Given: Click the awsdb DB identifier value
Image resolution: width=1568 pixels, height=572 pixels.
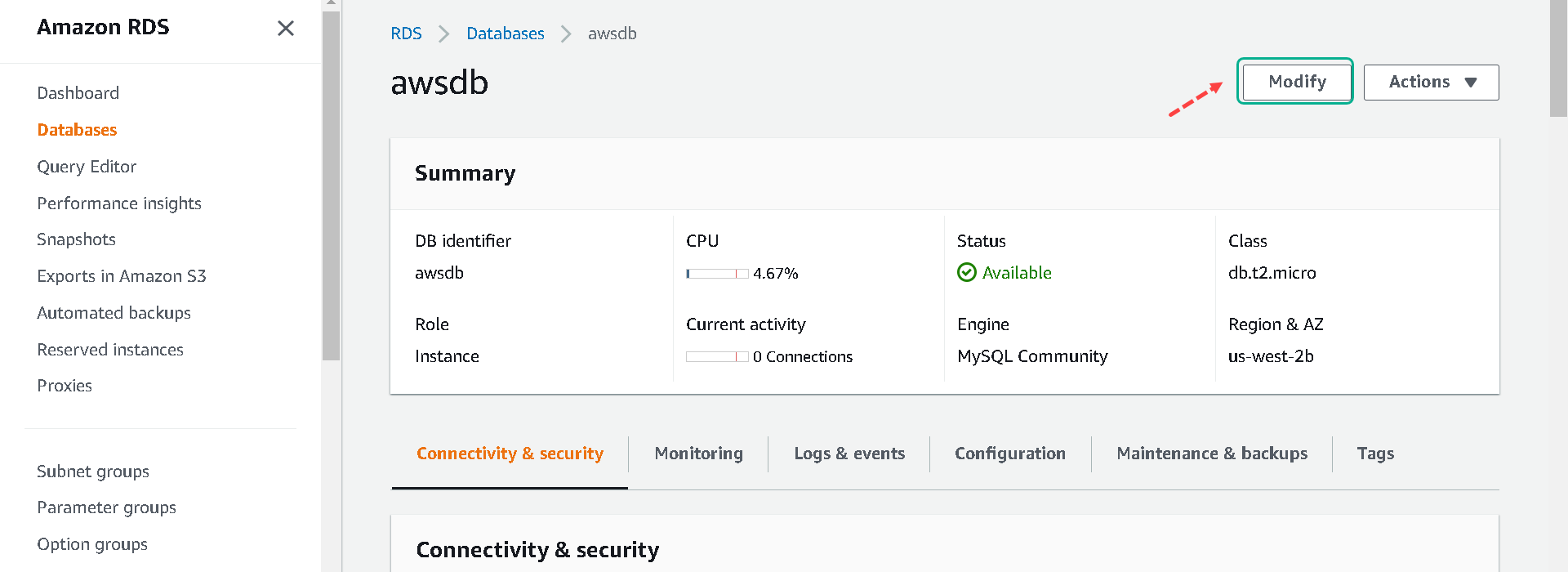Looking at the screenshot, I should click(x=439, y=273).
